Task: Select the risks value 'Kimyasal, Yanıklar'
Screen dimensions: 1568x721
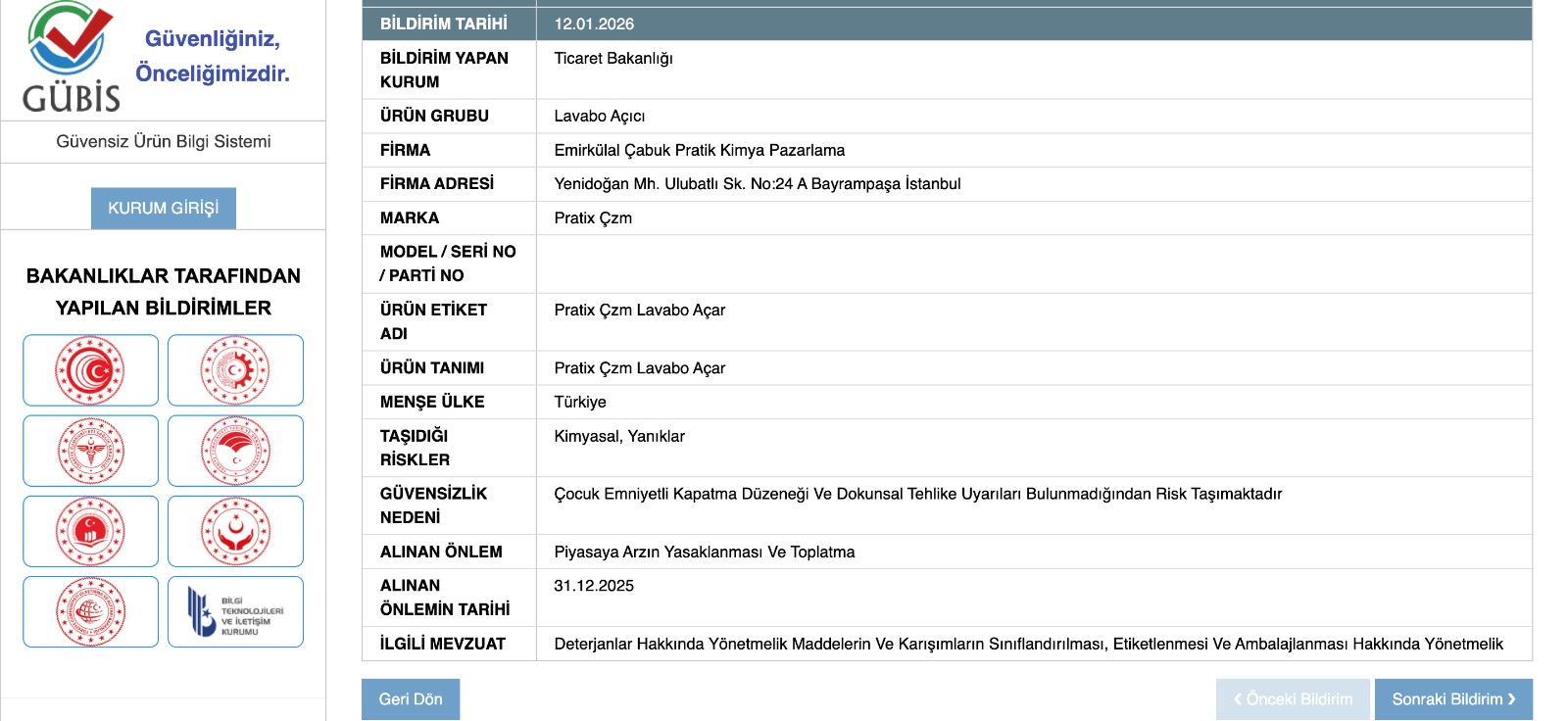Action: (619, 436)
